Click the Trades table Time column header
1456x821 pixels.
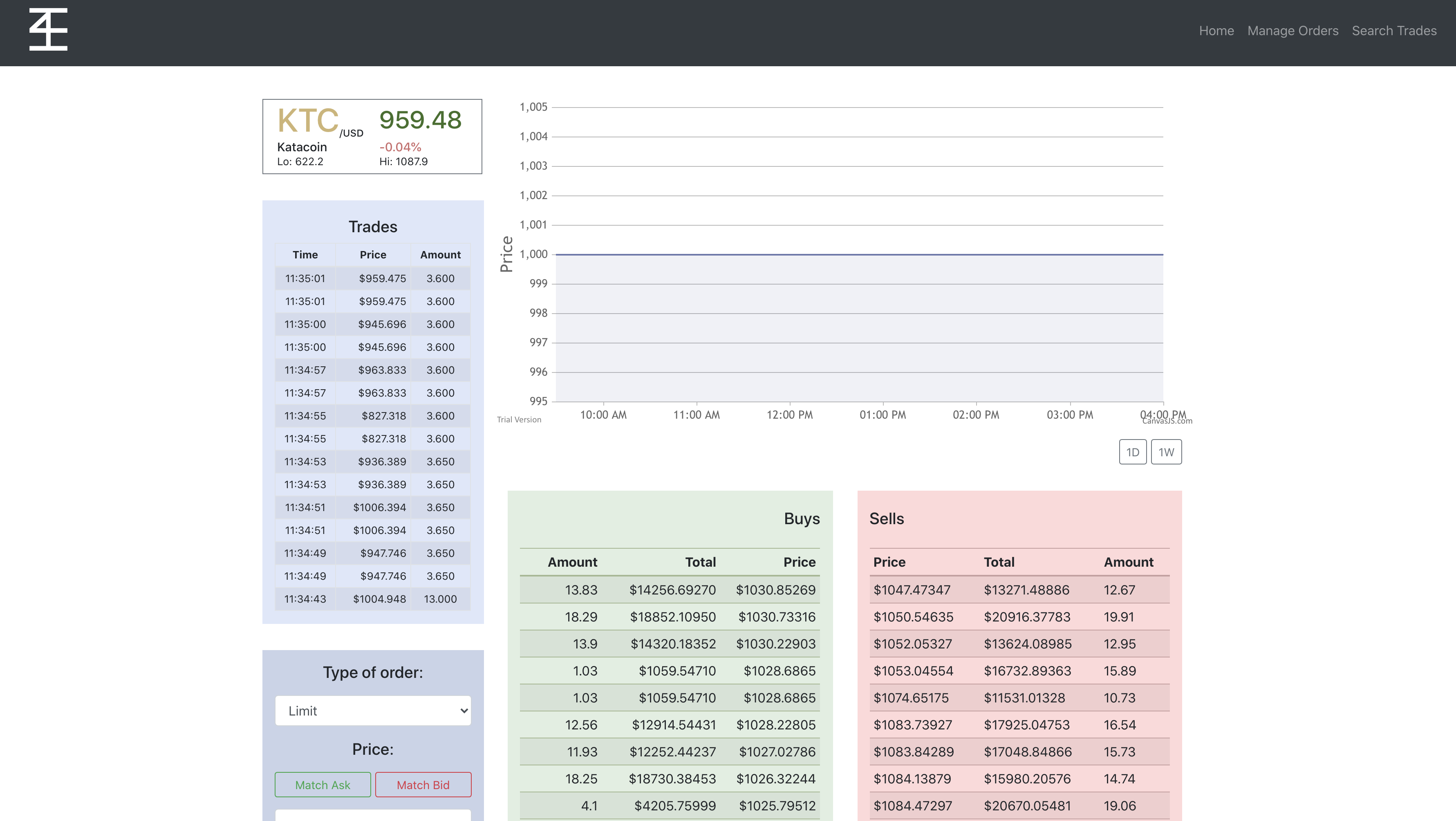305,254
